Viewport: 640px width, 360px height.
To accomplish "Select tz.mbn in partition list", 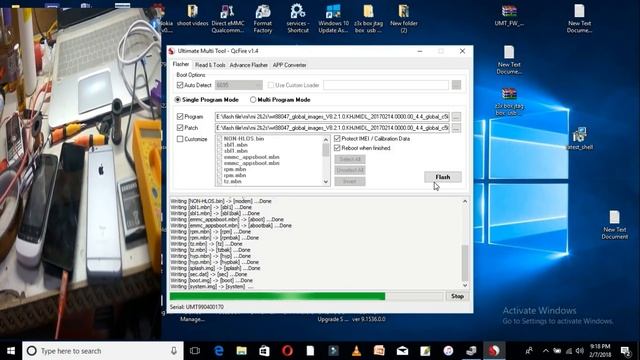I will coord(232,181).
